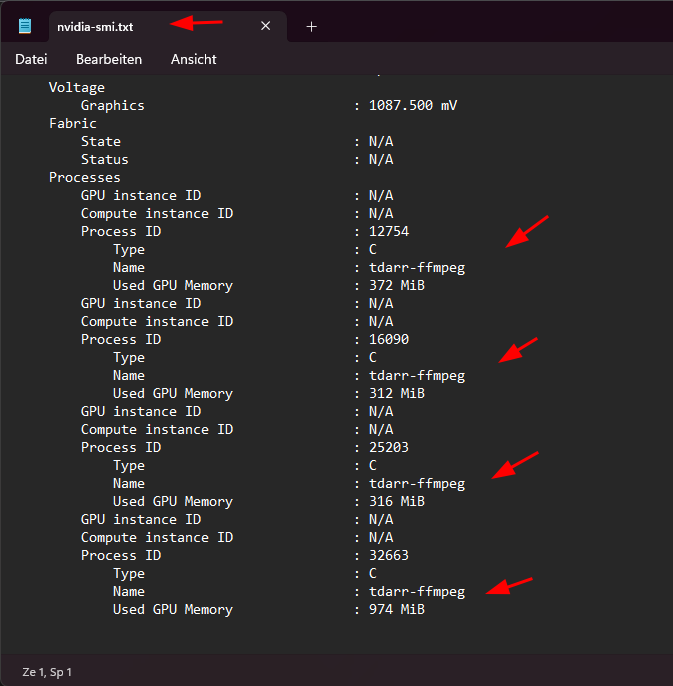Click tdarr-ffmpeg name under process 12754

(417, 267)
